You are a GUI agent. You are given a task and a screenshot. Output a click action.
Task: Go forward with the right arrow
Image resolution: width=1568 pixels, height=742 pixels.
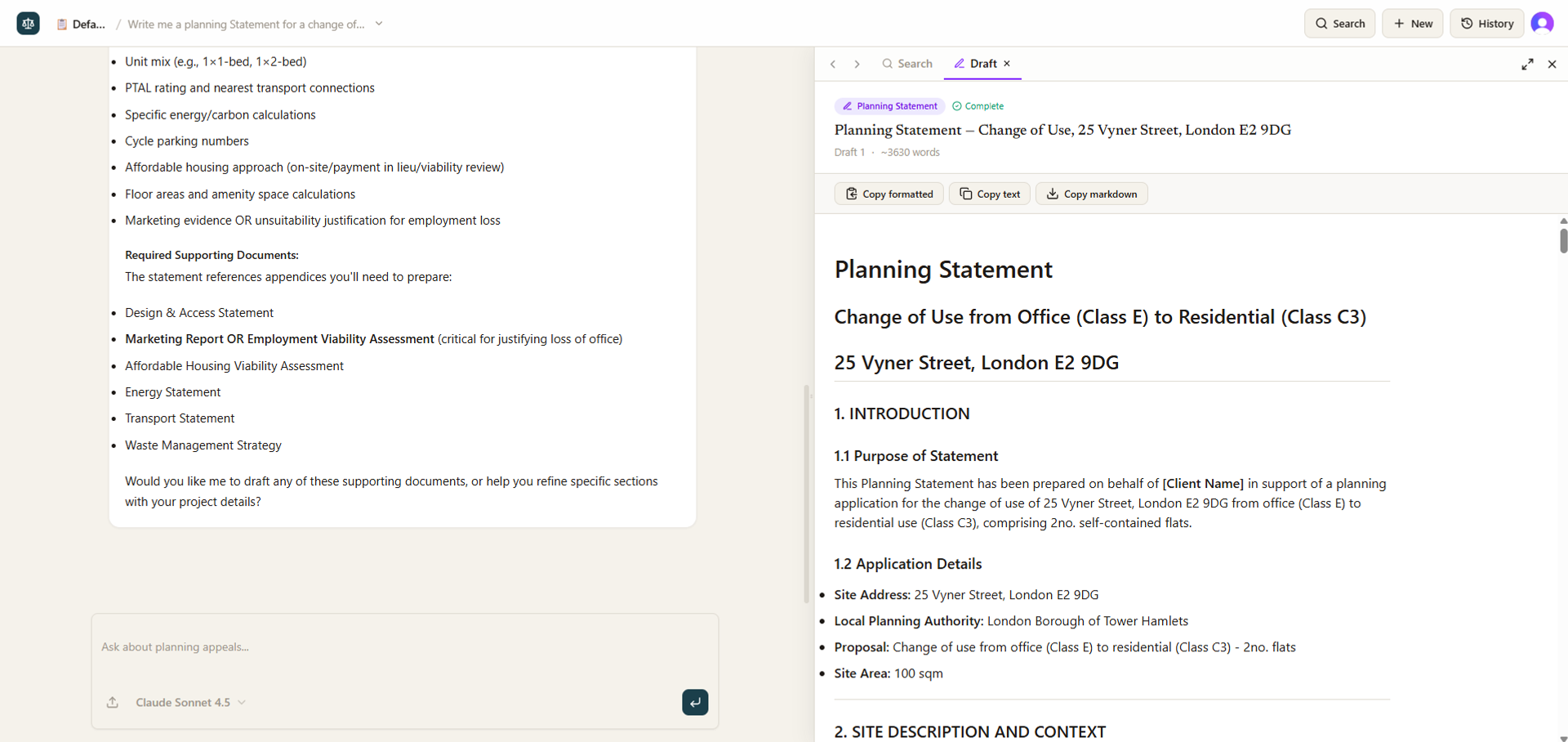tap(857, 64)
